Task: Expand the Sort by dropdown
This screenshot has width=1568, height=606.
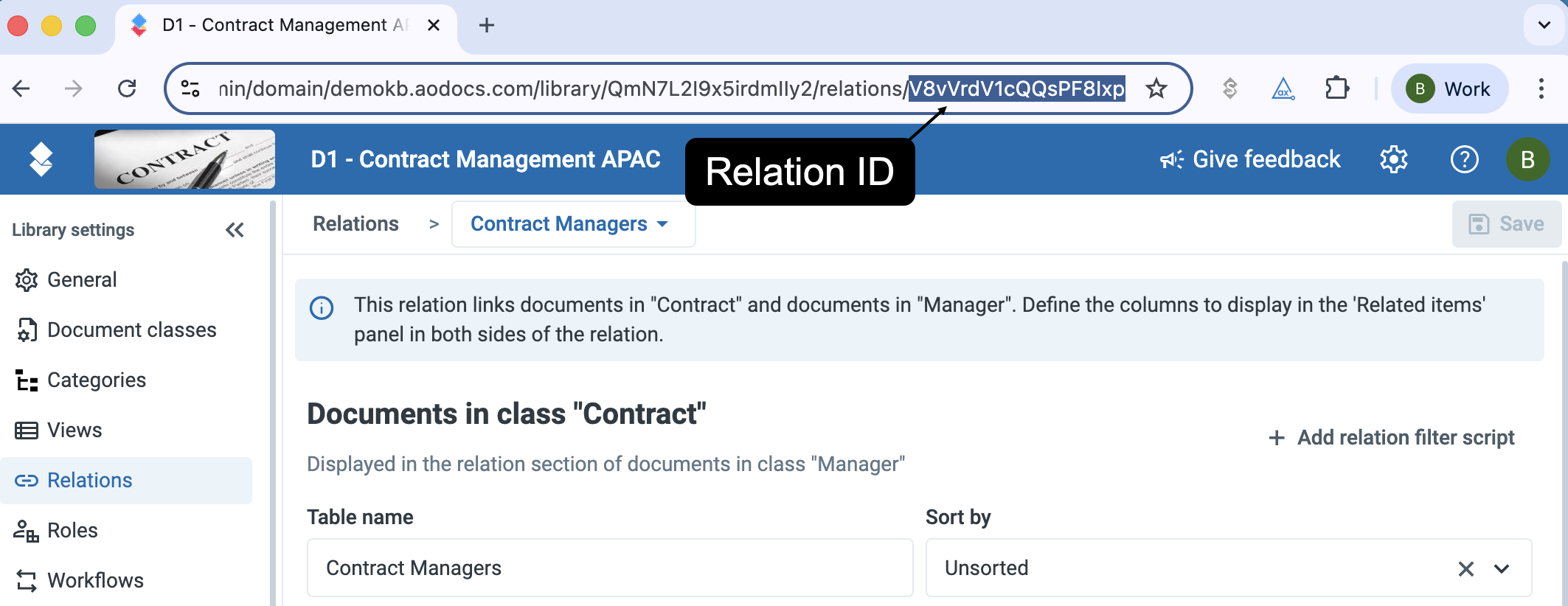Action: point(1502,568)
